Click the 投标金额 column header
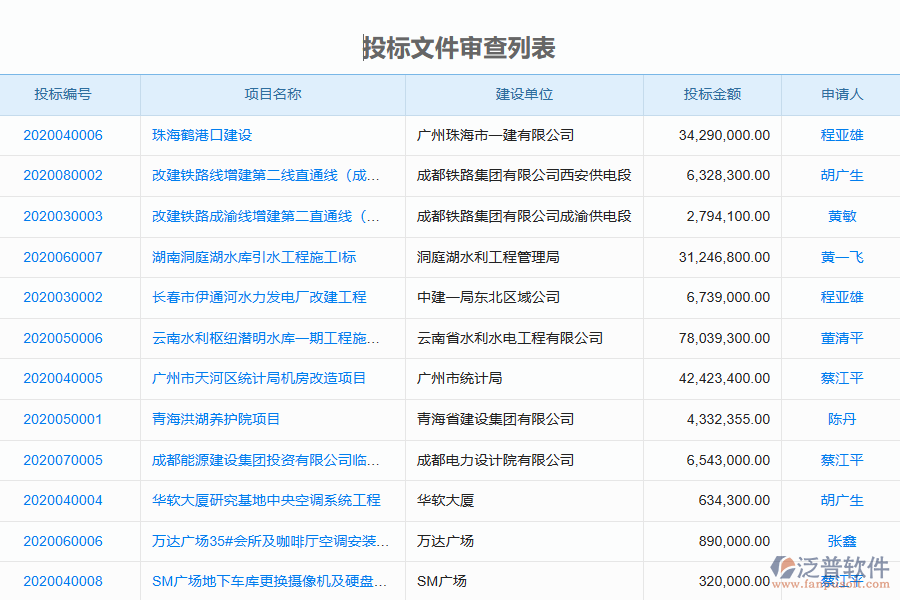The height and width of the screenshot is (600, 900). point(712,94)
